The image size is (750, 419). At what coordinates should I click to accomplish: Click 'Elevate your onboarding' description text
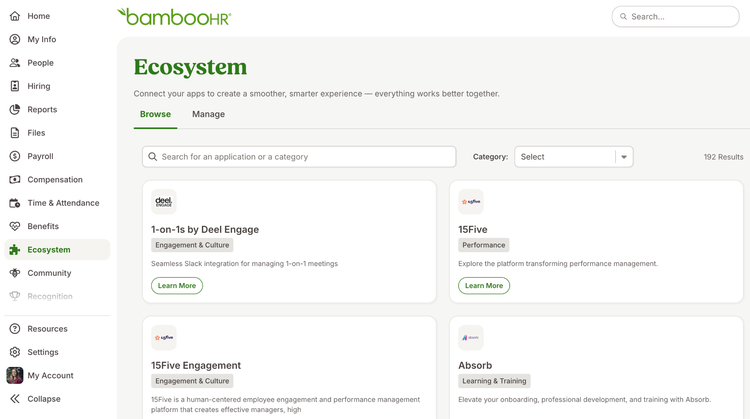pyautogui.click(x=585, y=399)
